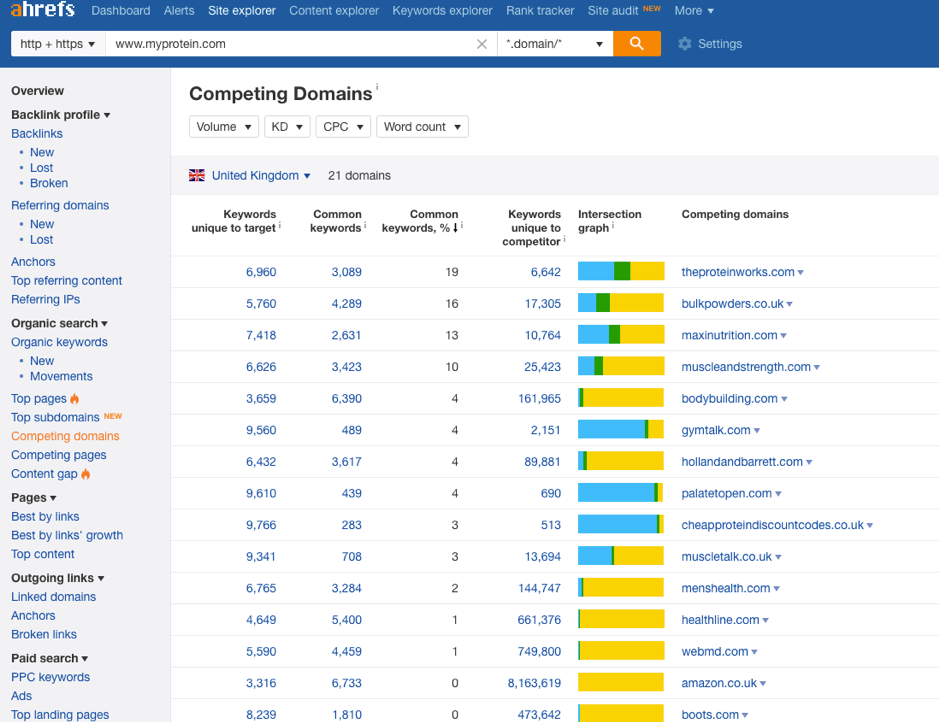
Task: Click 161,965 keywords unique to bodybuilding.com
Action: coord(540,399)
